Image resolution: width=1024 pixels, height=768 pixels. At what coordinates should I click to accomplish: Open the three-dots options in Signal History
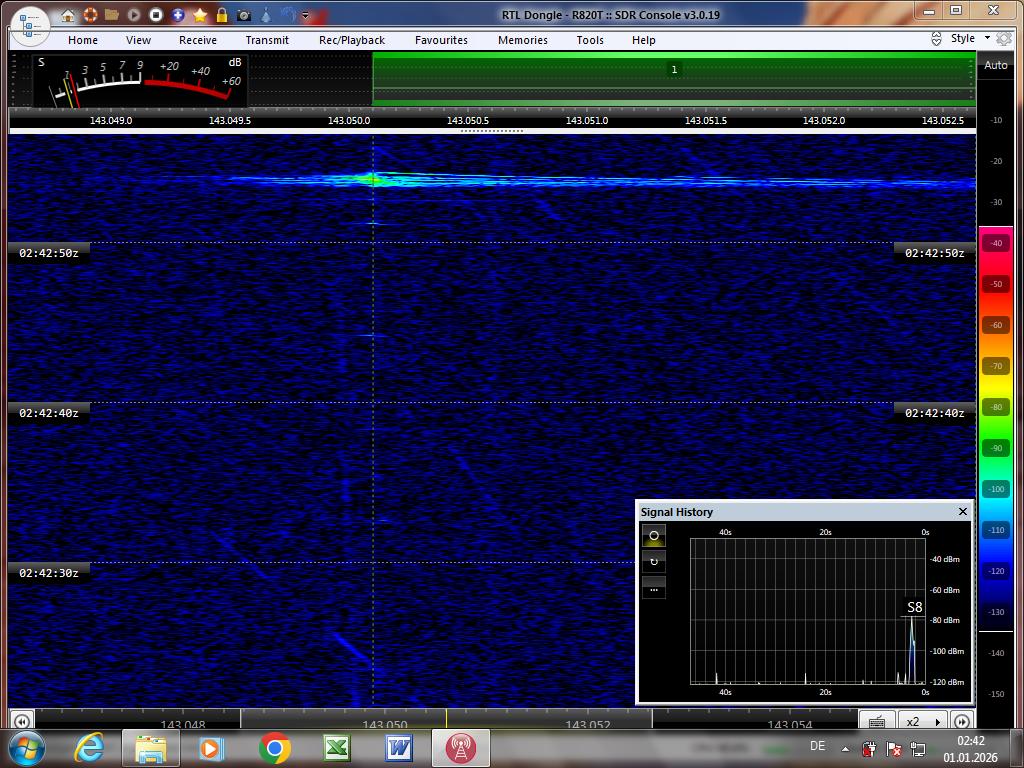pos(654,588)
